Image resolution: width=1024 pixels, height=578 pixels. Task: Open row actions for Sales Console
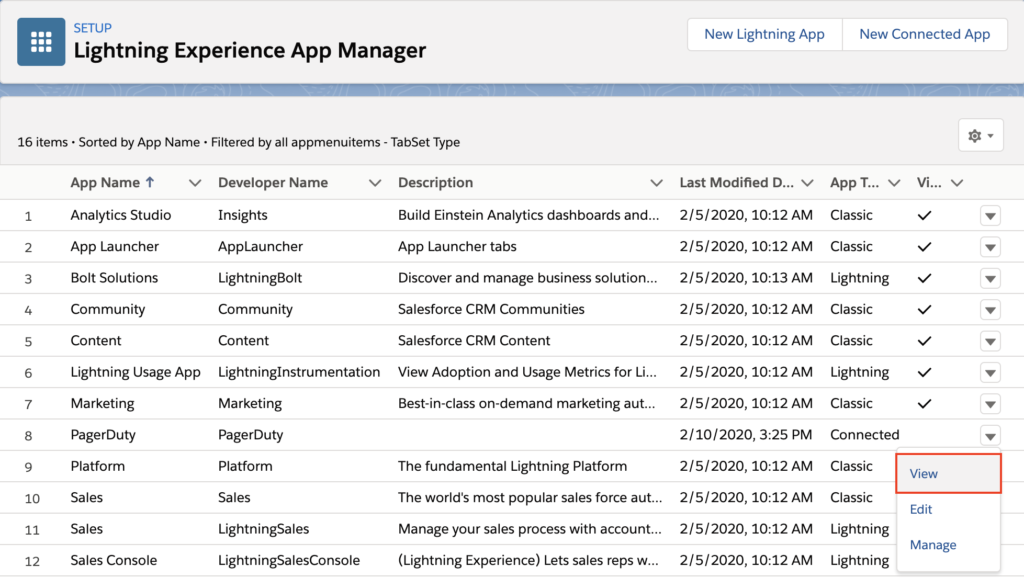990,560
